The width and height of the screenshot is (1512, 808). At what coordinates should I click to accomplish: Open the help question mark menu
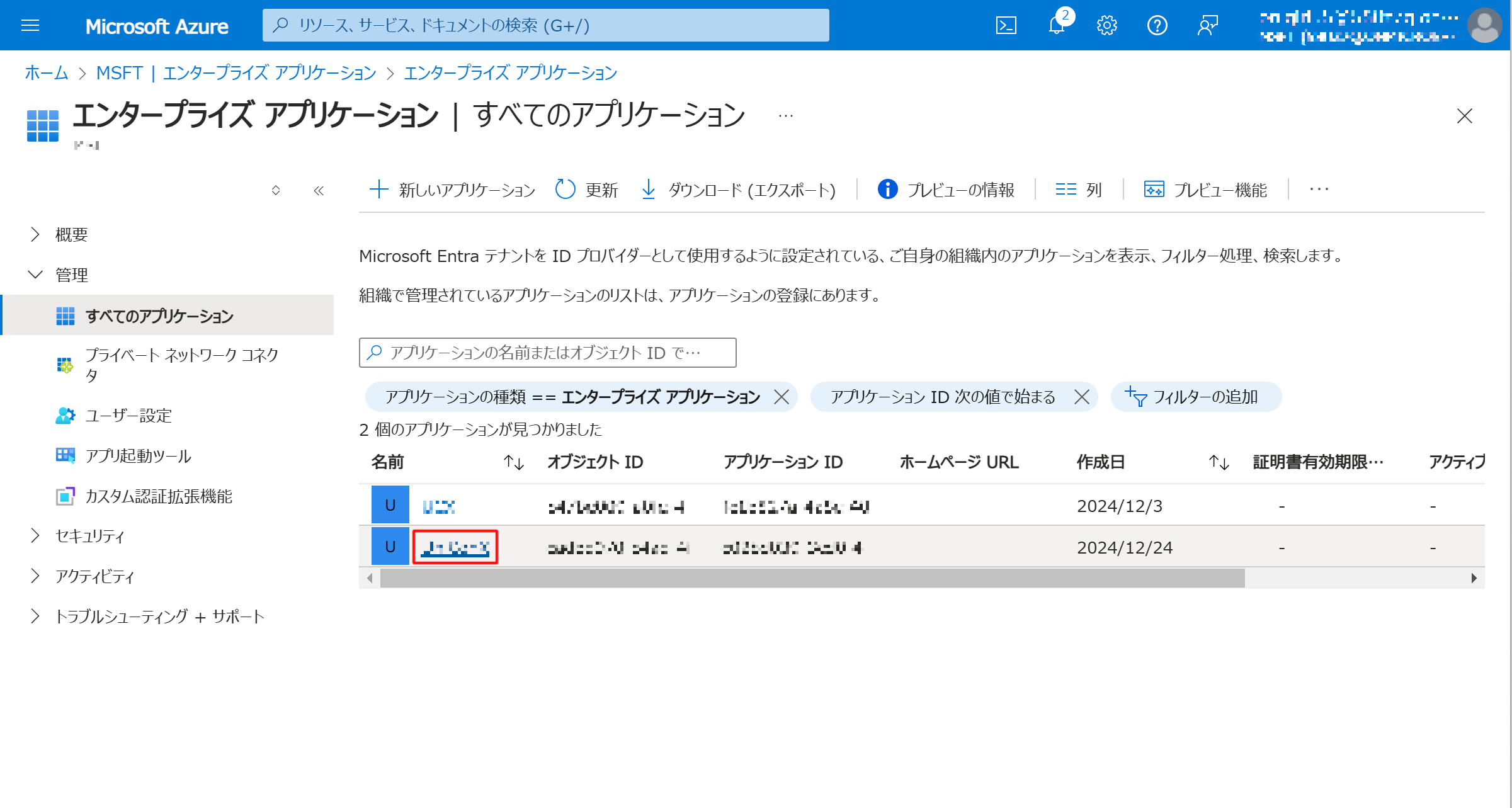click(1157, 25)
